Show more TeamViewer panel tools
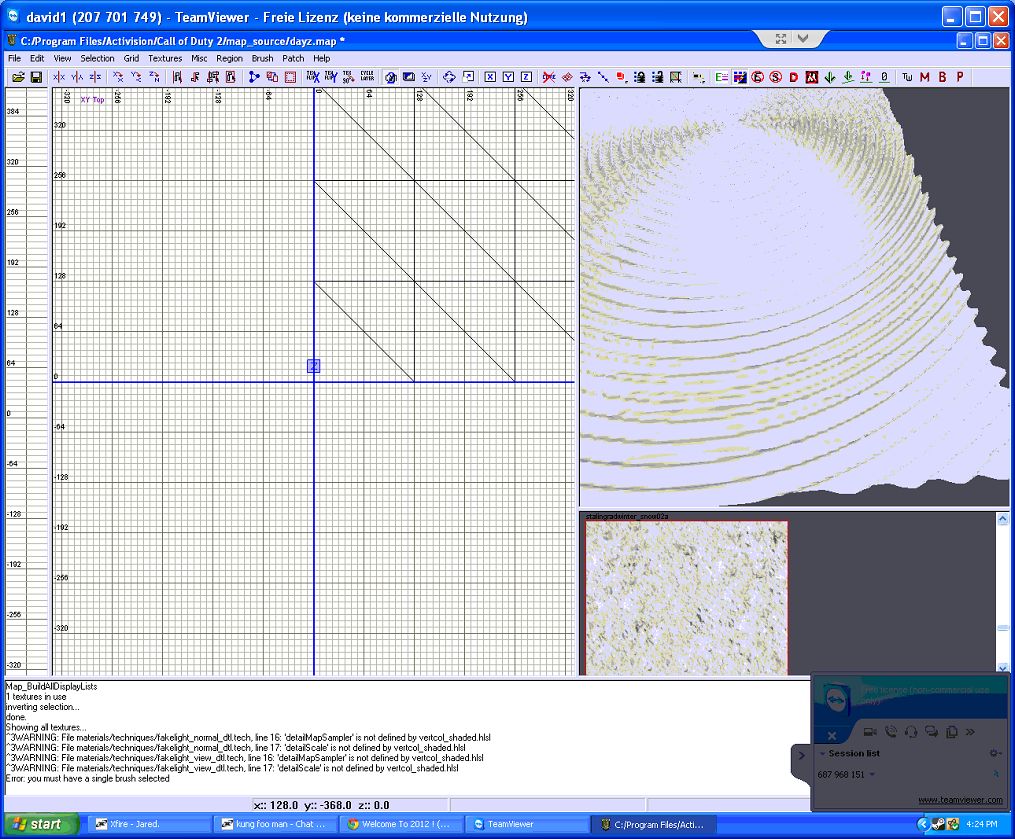The height and width of the screenshot is (839, 1015). 970,732
